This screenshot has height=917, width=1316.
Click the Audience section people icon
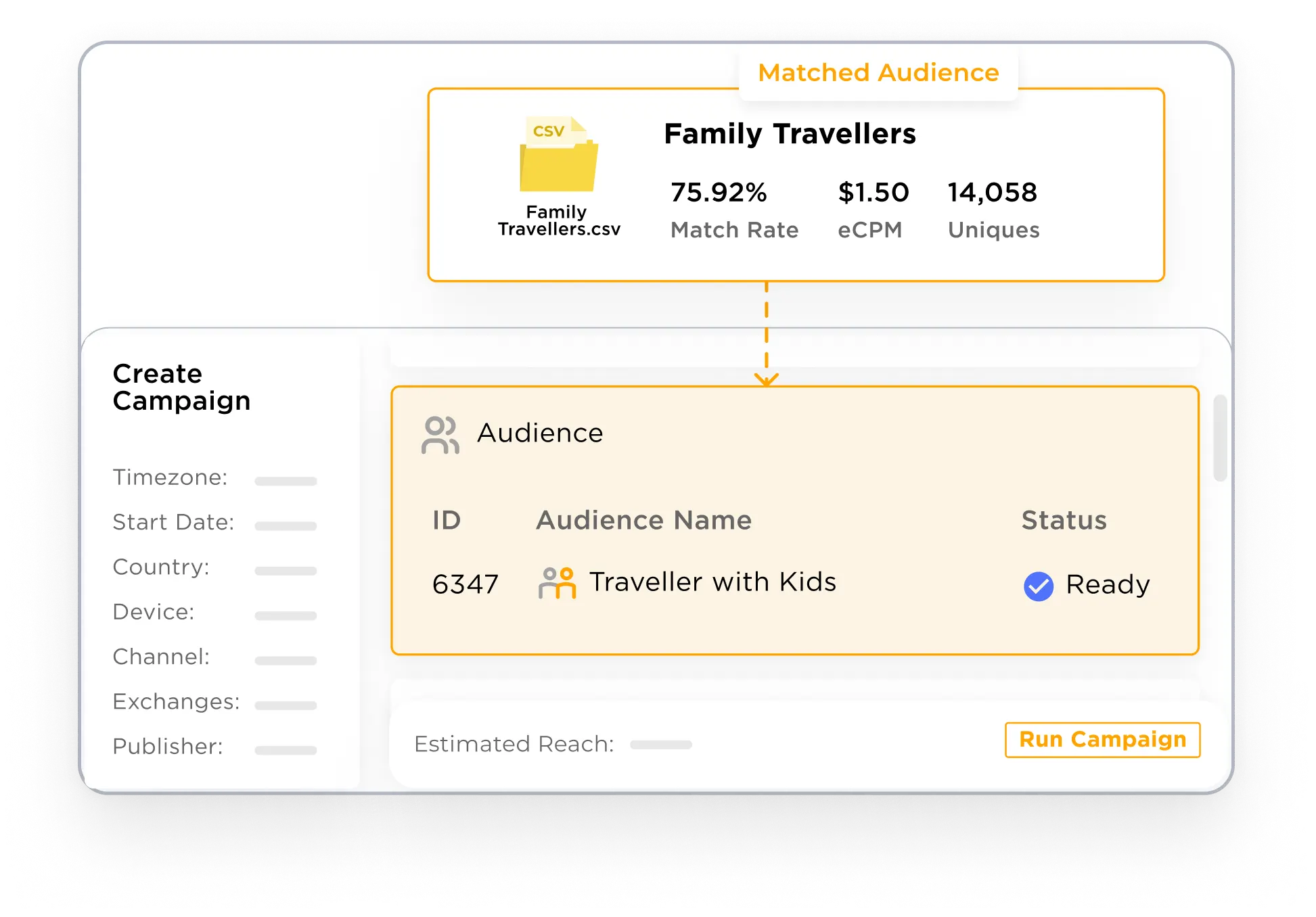[x=440, y=434]
